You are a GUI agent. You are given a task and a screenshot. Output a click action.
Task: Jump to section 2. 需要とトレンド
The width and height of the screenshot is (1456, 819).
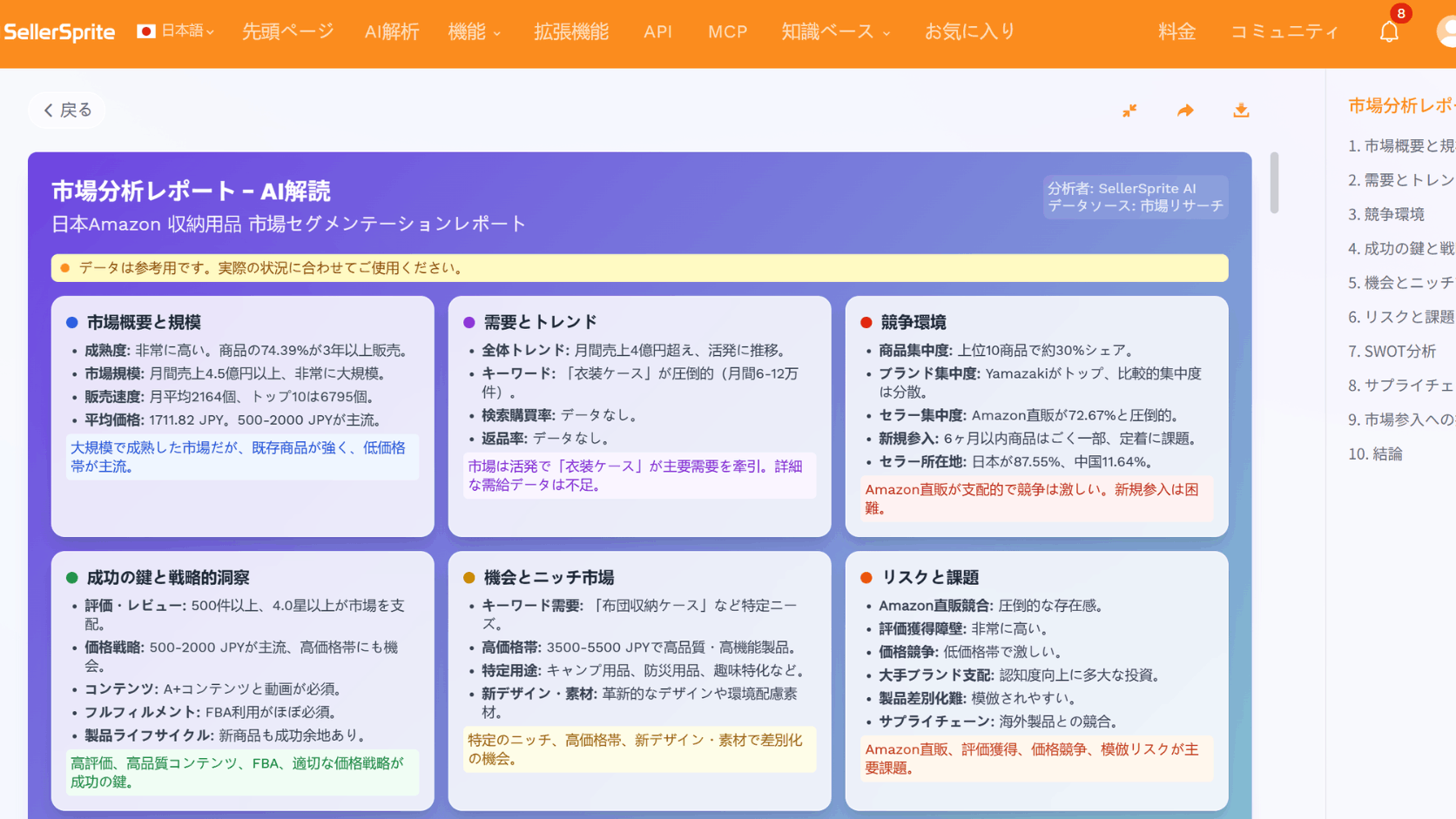(x=1401, y=180)
